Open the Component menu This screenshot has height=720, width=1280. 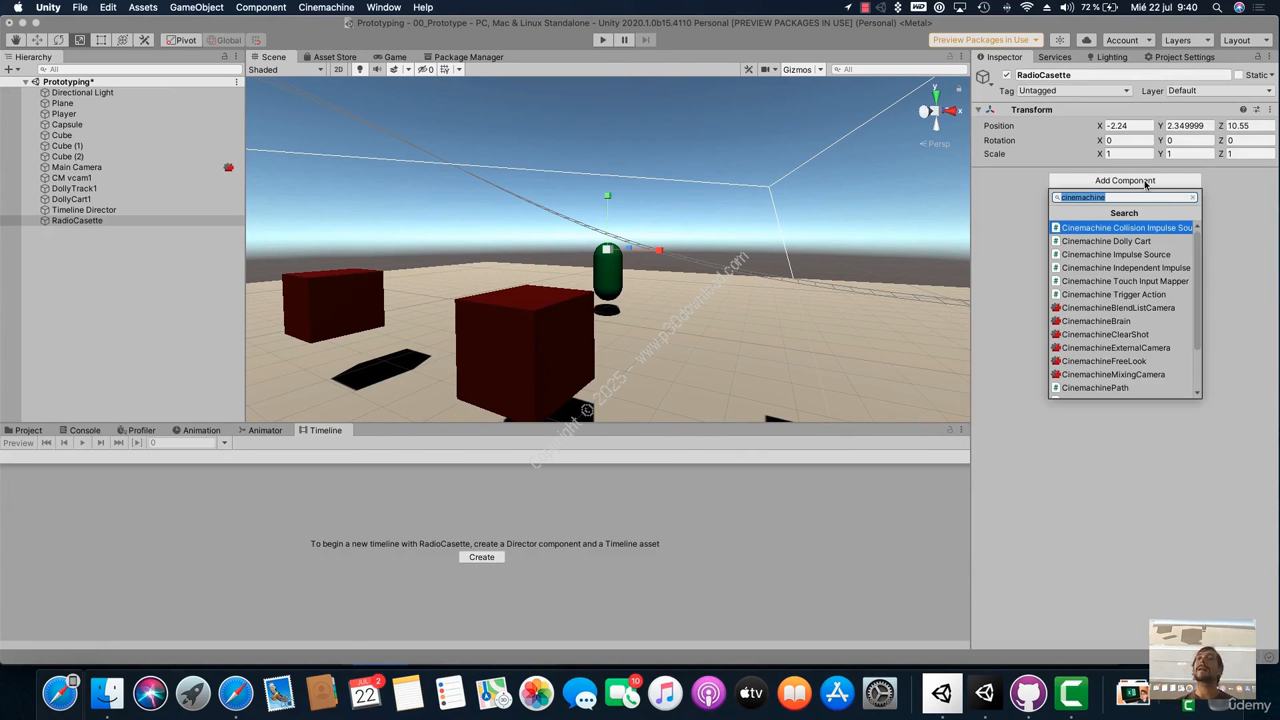coord(260,7)
